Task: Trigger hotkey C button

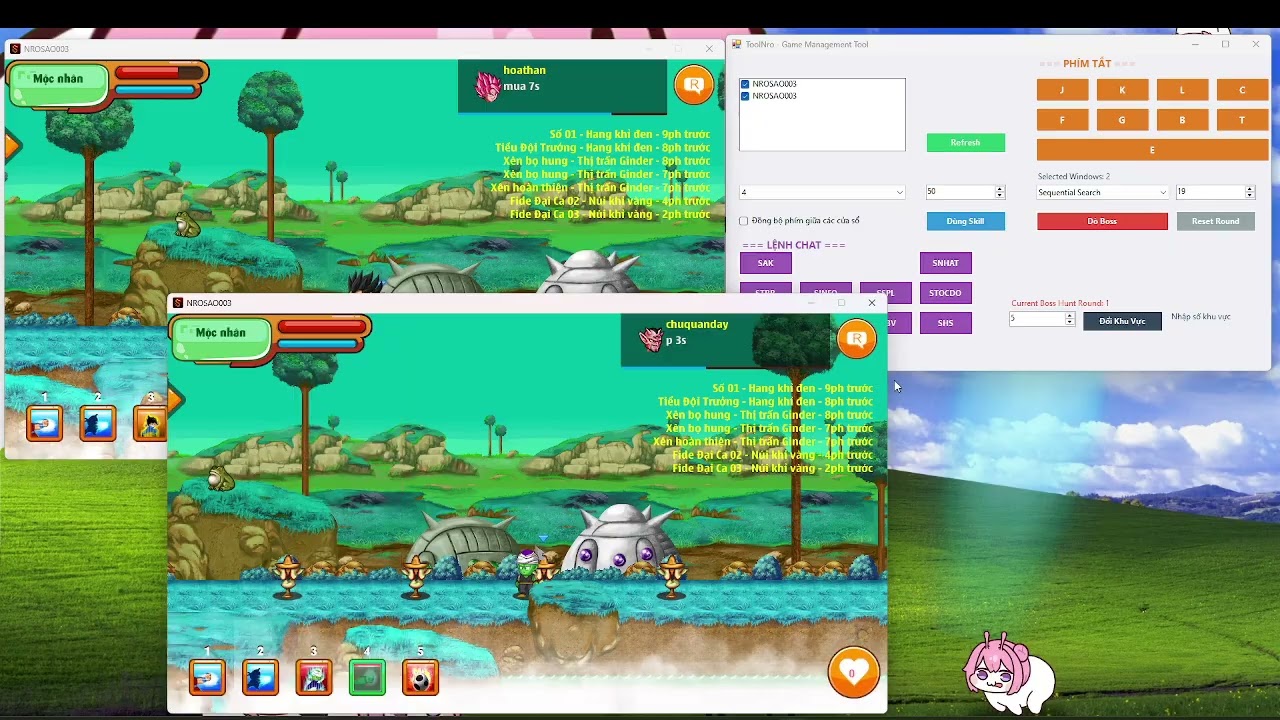Action: click(1242, 90)
